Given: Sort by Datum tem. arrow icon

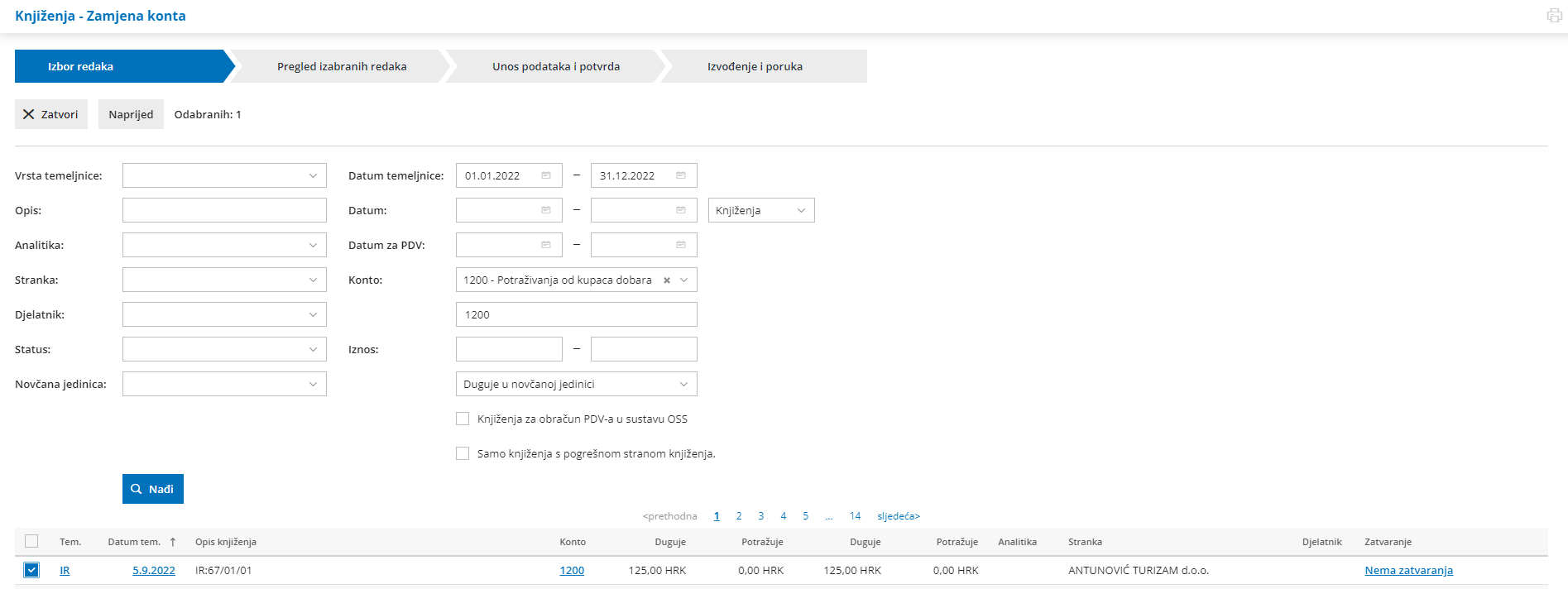Looking at the screenshot, I should [173, 542].
